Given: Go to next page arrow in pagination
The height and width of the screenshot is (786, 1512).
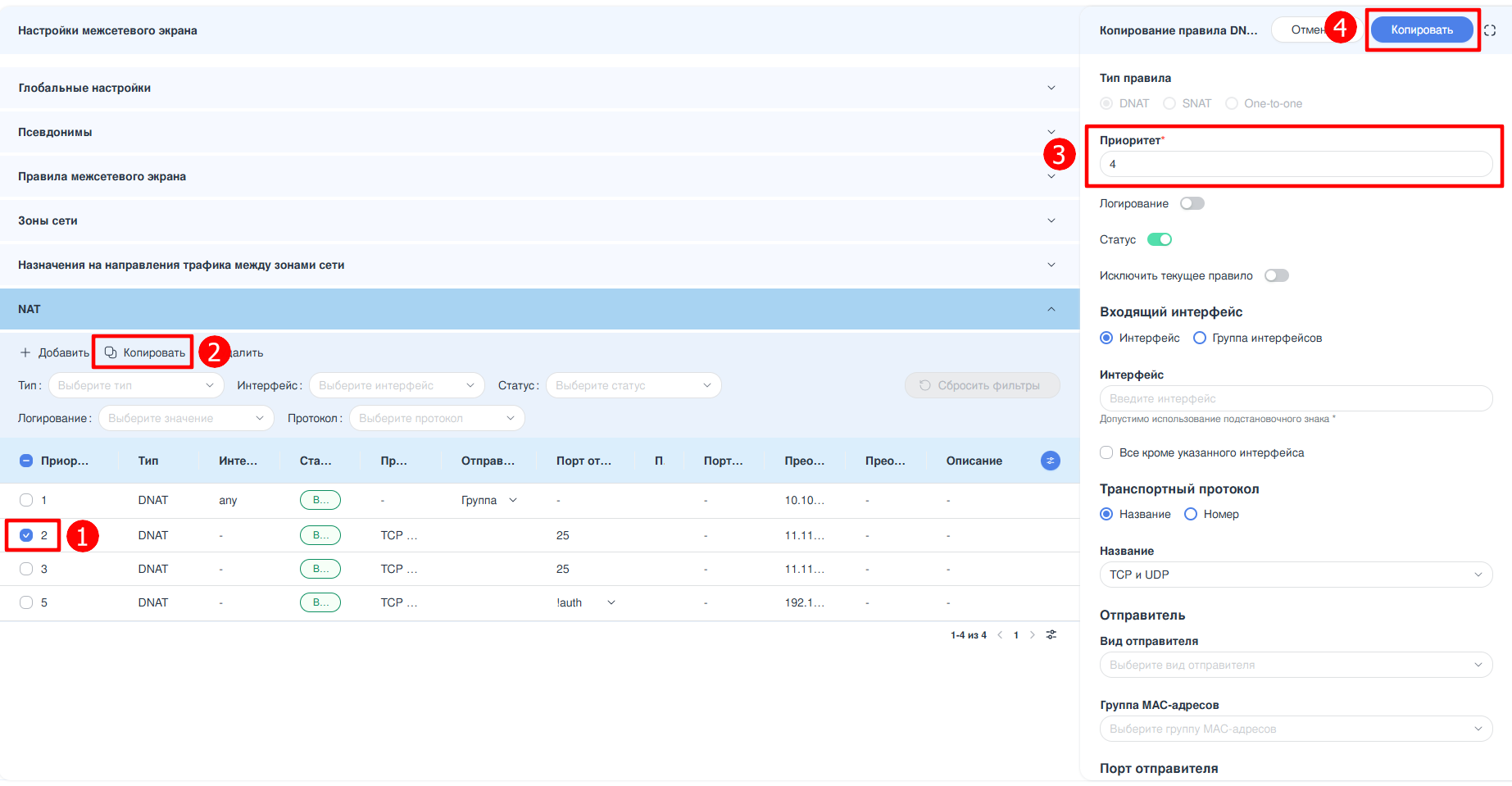Looking at the screenshot, I should click(1032, 635).
